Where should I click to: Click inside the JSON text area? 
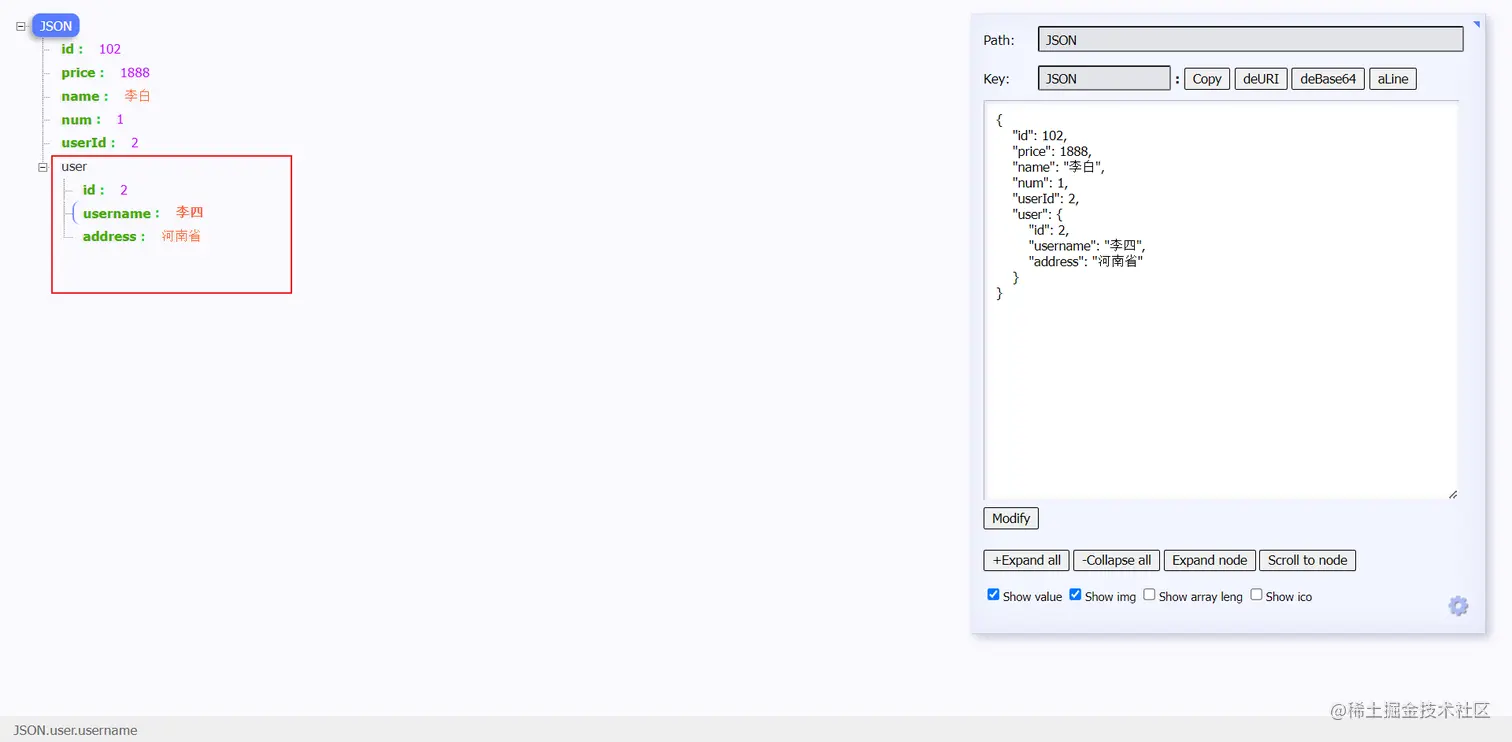click(1220, 299)
